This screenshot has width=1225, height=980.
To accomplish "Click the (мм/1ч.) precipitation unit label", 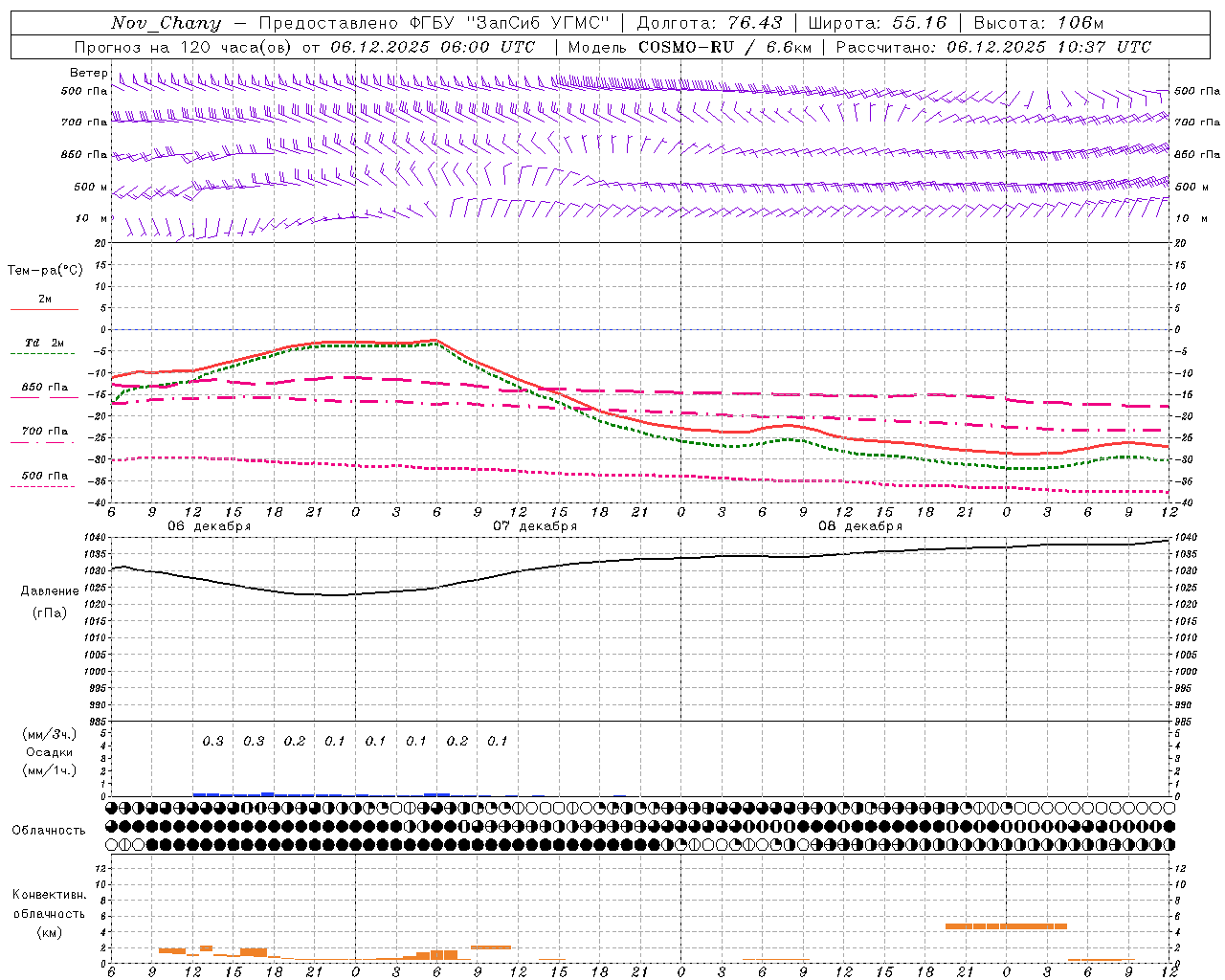I will coord(50,770).
